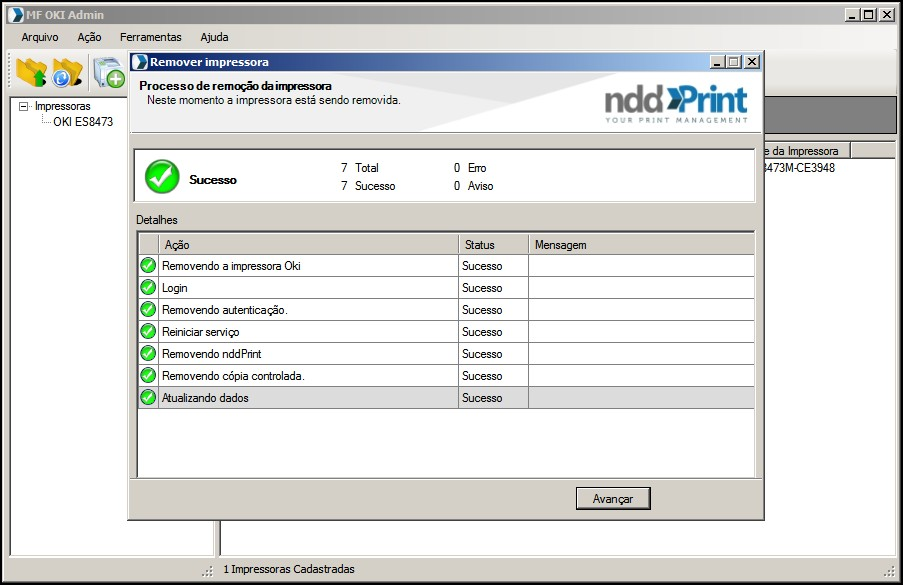Click the Ação column header
This screenshot has width=903, height=585.
(x=308, y=244)
